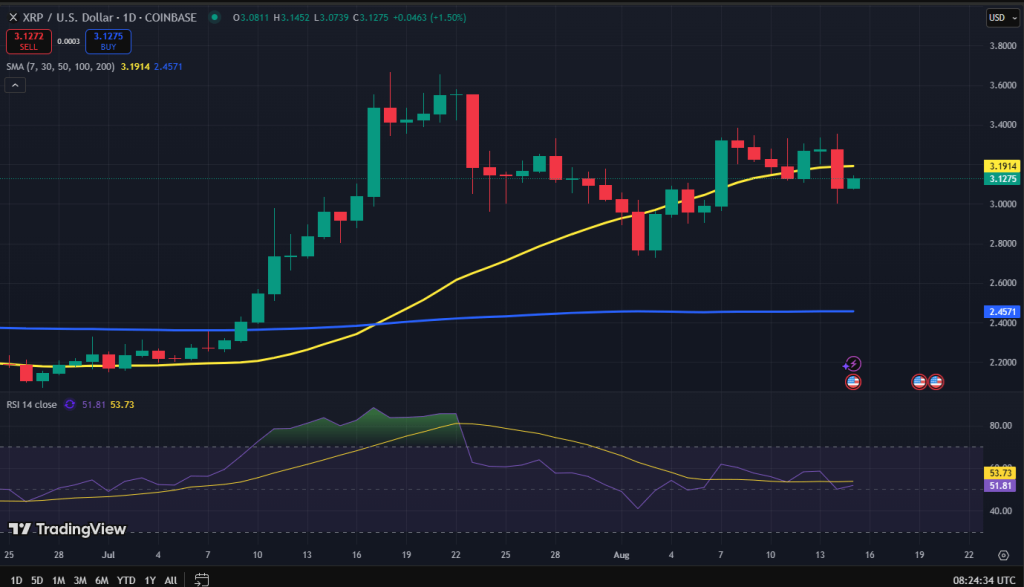
Task: Switch to the 3M timeframe tab
Action: (x=79, y=579)
